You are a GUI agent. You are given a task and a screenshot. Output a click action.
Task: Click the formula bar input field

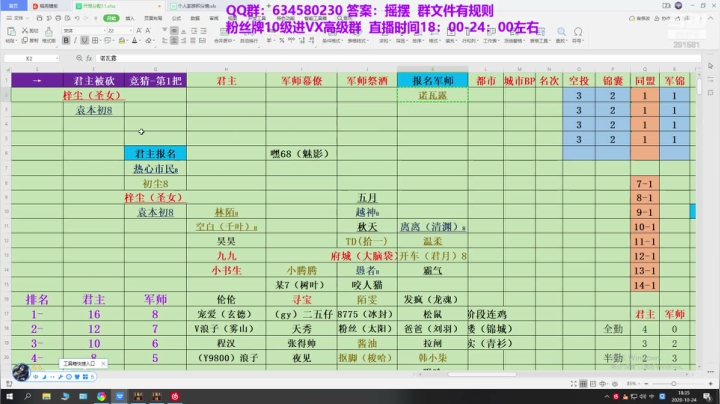click(x=399, y=58)
